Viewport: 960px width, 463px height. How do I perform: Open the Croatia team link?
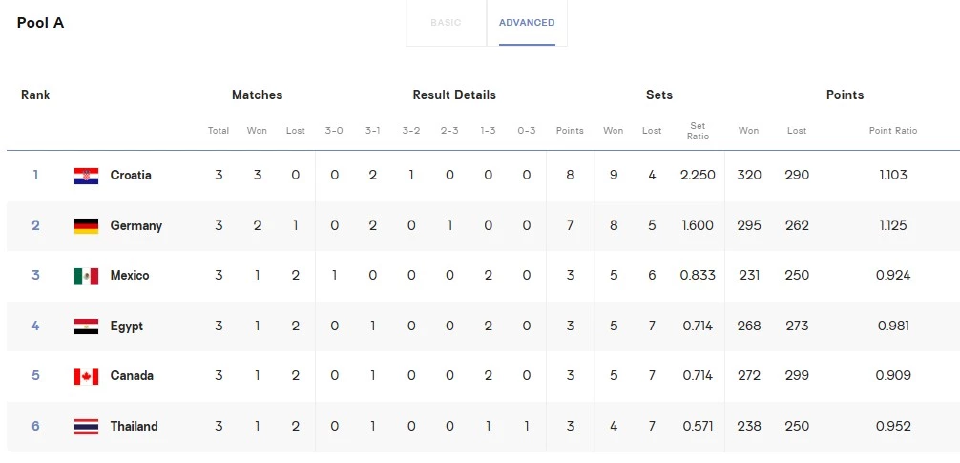pyautogui.click(x=131, y=175)
